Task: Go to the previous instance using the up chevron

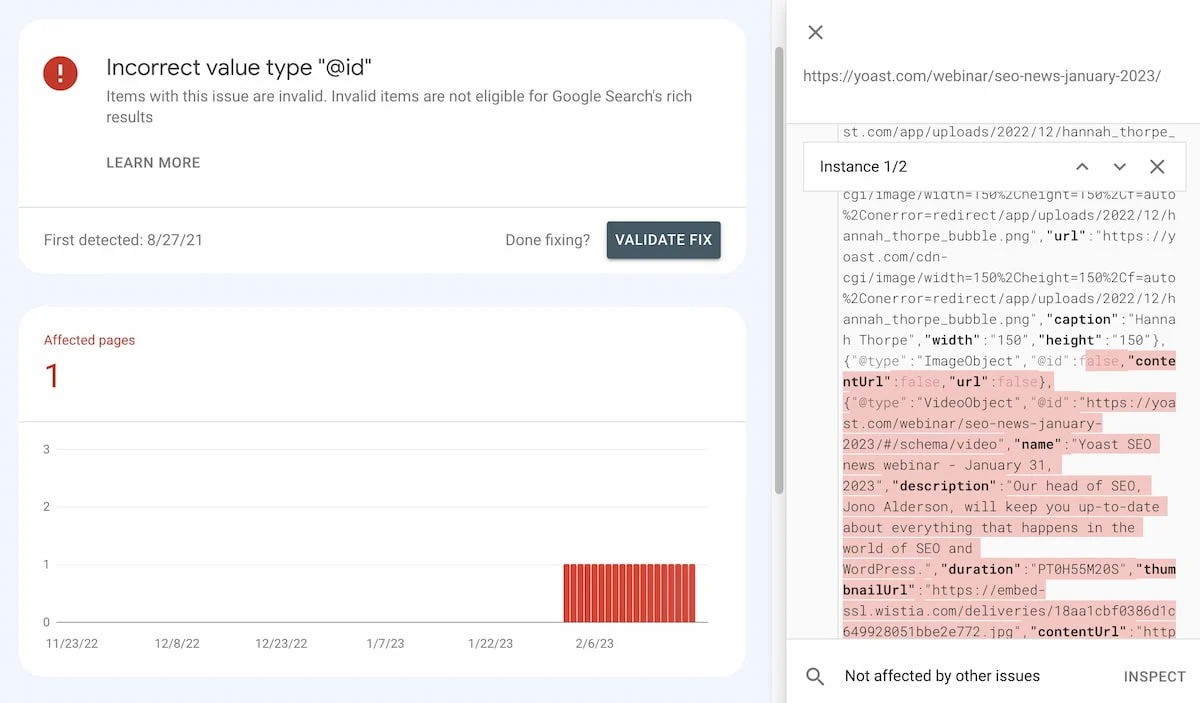Action: click(x=1081, y=166)
